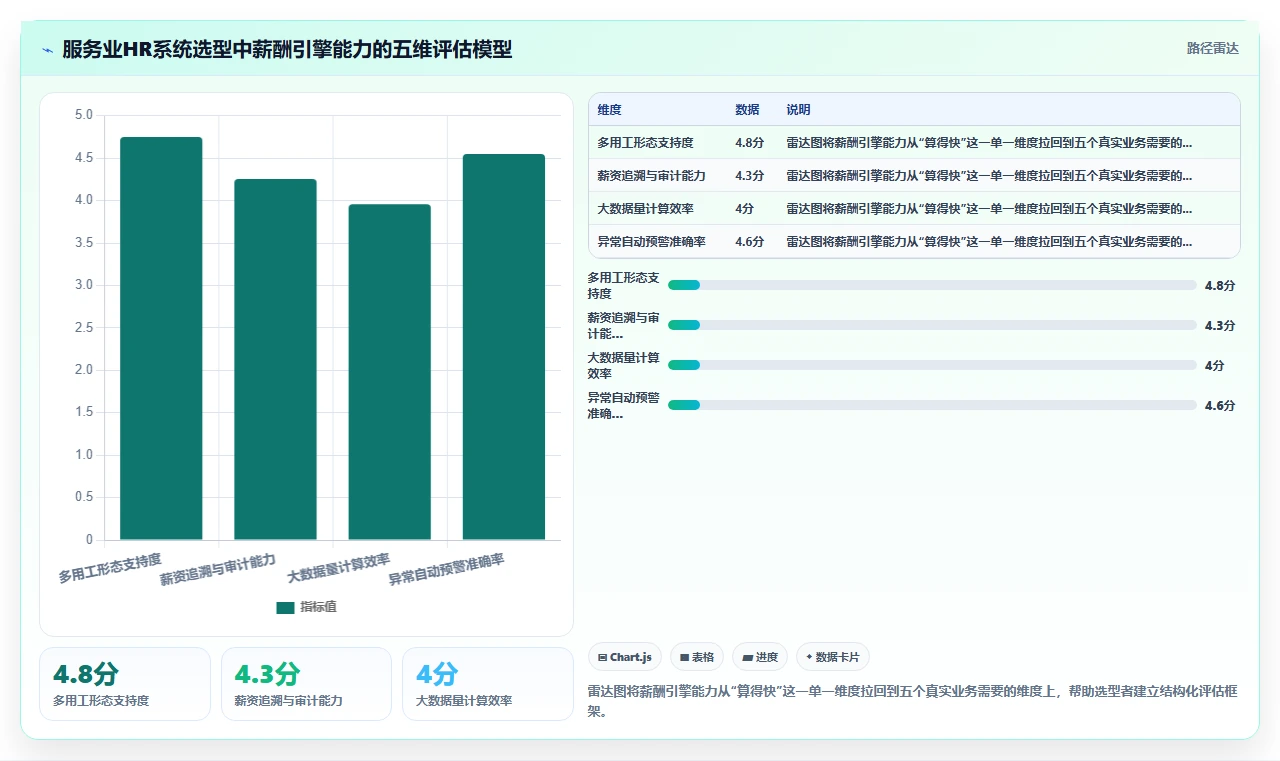The image size is (1280, 761).
Task: Click the 4.6分 value beside the progress bar
Action: [x=1220, y=405]
